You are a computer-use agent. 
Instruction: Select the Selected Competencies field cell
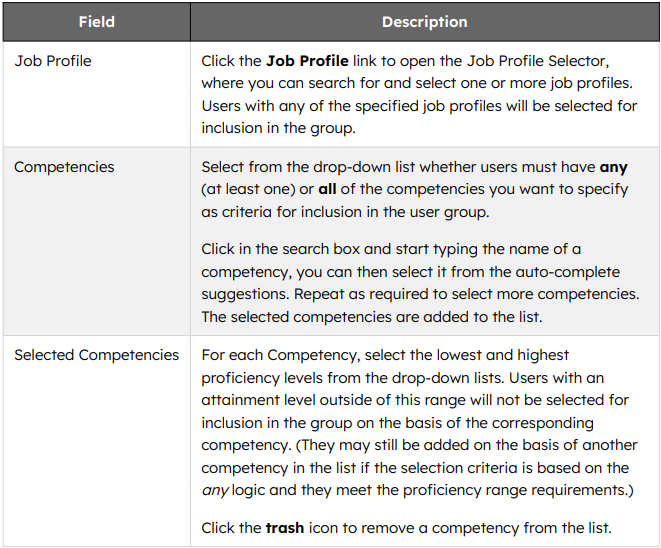tap(97, 441)
